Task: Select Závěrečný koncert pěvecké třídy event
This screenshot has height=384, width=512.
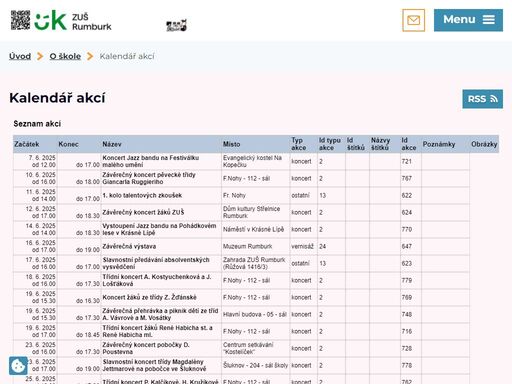Action: click(x=149, y=178)
